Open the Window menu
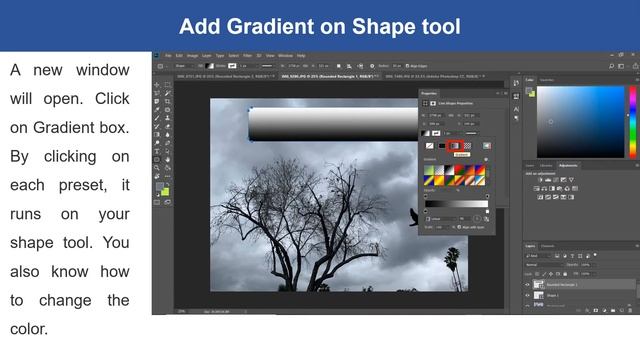Screen dimensions: 640x360 coord(285,56)
